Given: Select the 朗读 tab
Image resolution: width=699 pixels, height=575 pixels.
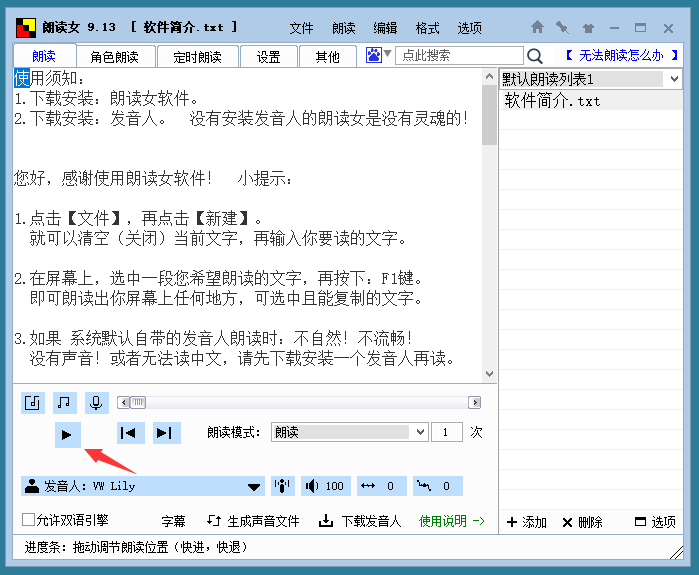Looking at the screenshot, I should [44, 56].
